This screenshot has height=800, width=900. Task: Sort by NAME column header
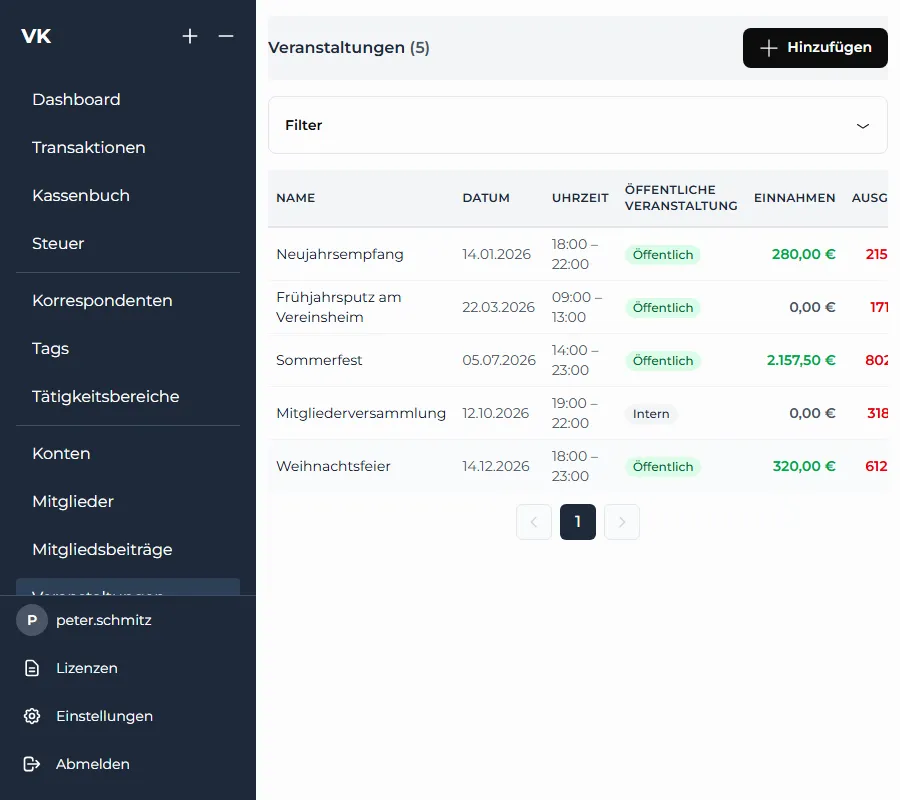tap(296, 198)
